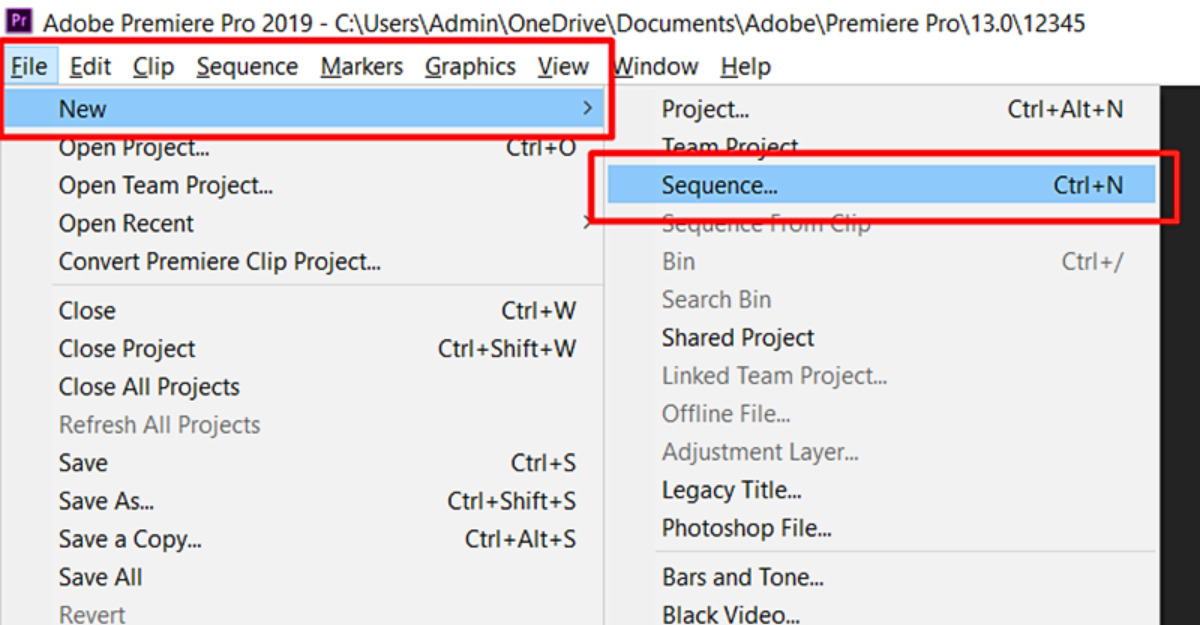This screenshot has height=625, width=1200.
Task: Select Convert Premiere Clip Project...
Action: click(x=219, y=262)
